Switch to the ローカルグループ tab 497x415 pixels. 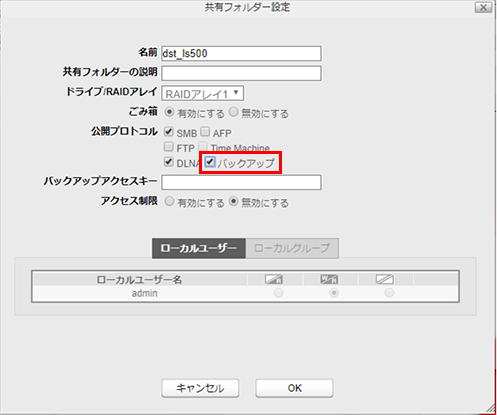click(292, 248)
